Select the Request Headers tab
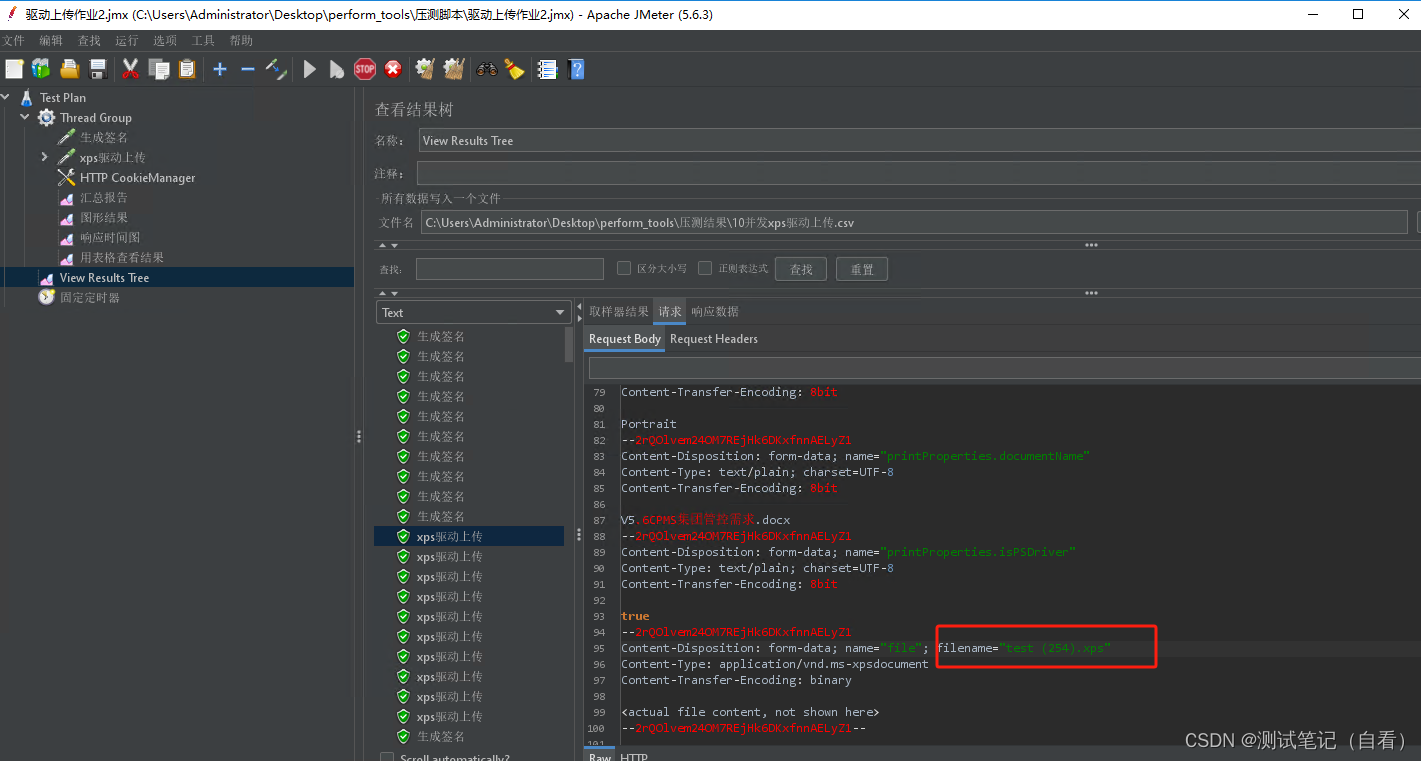1421x761 pixels. click(x=714, y=339)
